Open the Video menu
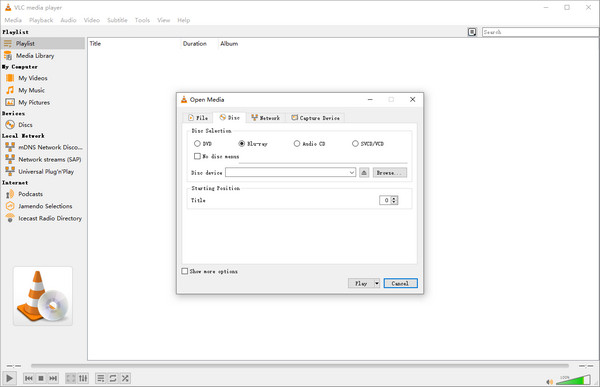The height and width of the screenshot is (387, 600). (91, 20)
